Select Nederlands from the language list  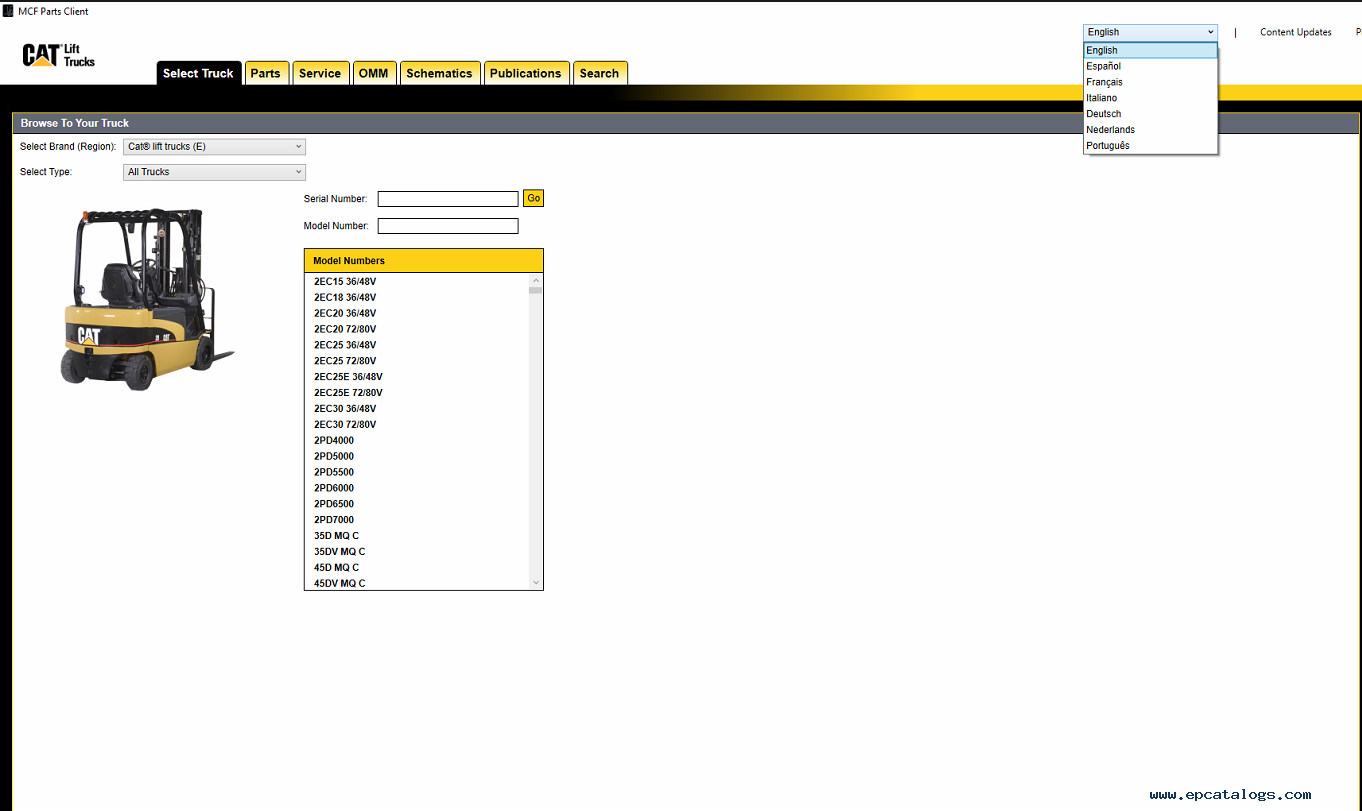coord(1150,130)
